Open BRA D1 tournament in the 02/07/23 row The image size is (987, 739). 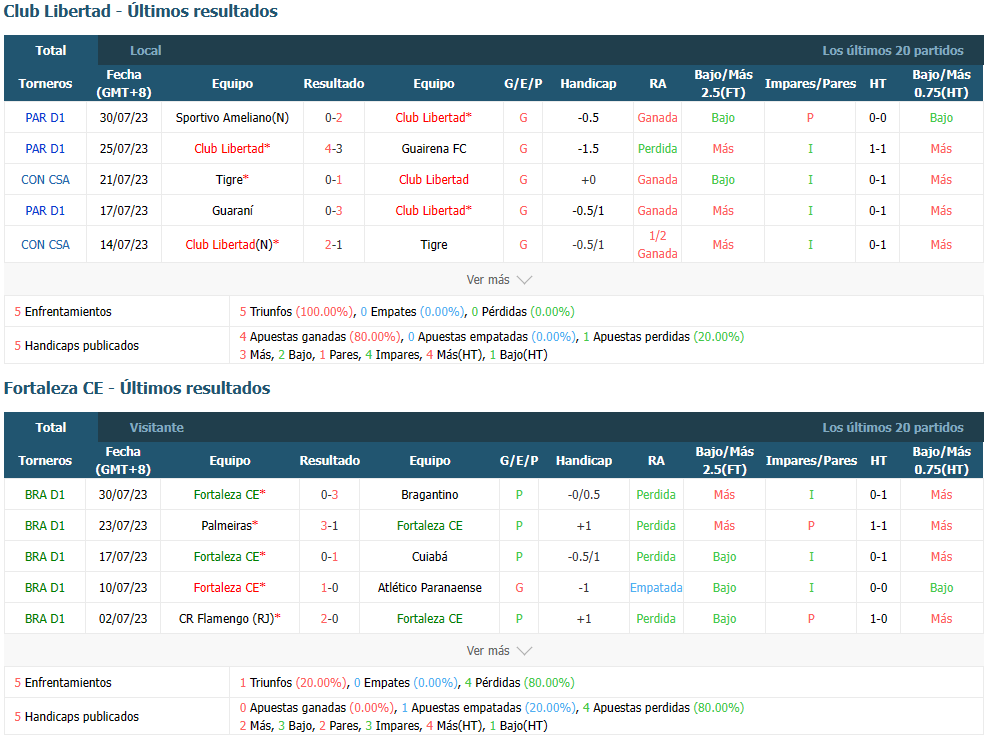click(45, 618)
